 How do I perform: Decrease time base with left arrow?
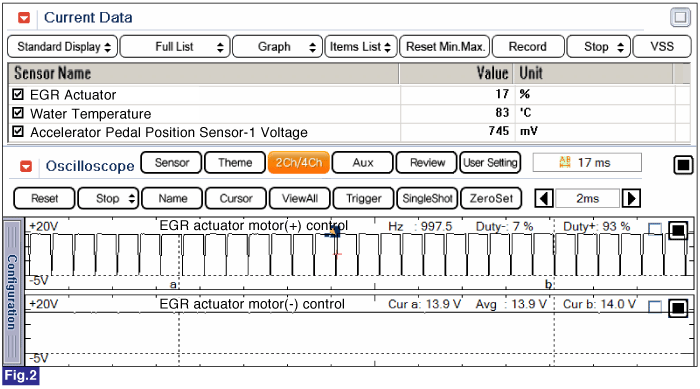tap(544, 198)
